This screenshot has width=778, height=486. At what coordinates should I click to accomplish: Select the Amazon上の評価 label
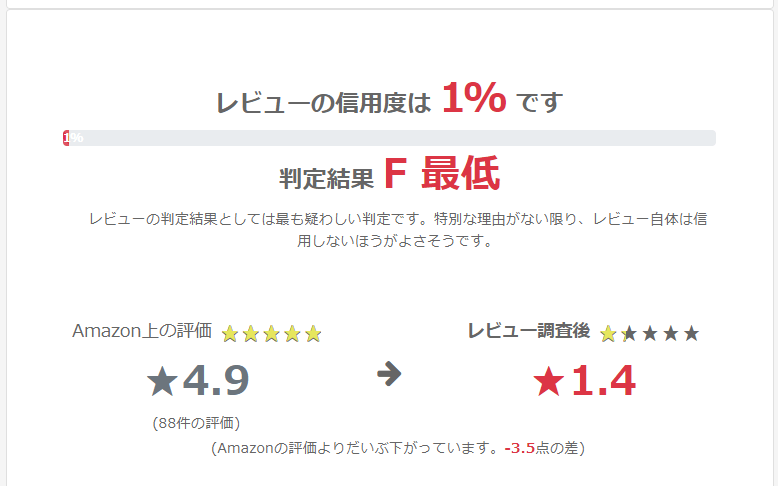pyautogui.click(x=142, y=331)
